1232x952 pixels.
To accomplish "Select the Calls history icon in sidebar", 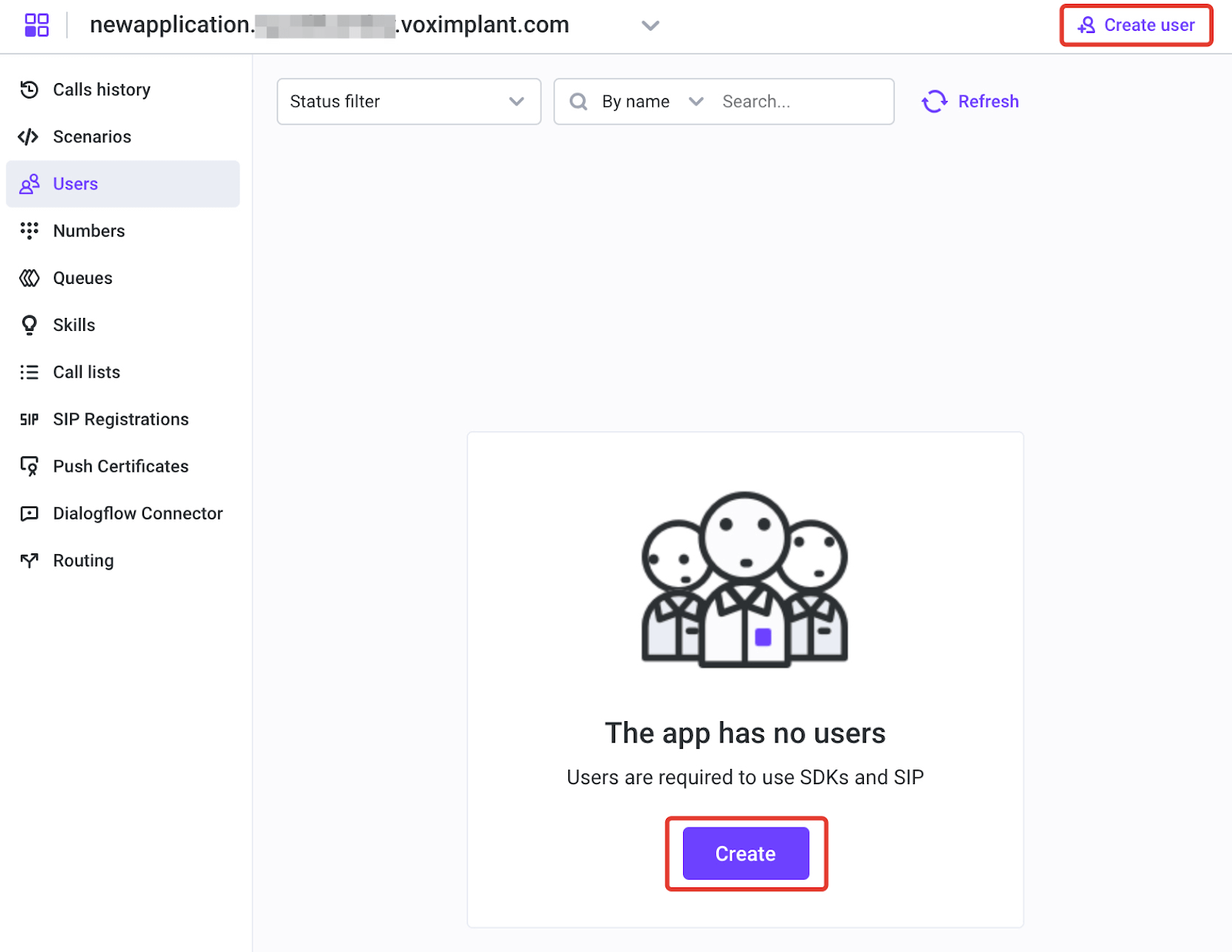I will [29, 89].
